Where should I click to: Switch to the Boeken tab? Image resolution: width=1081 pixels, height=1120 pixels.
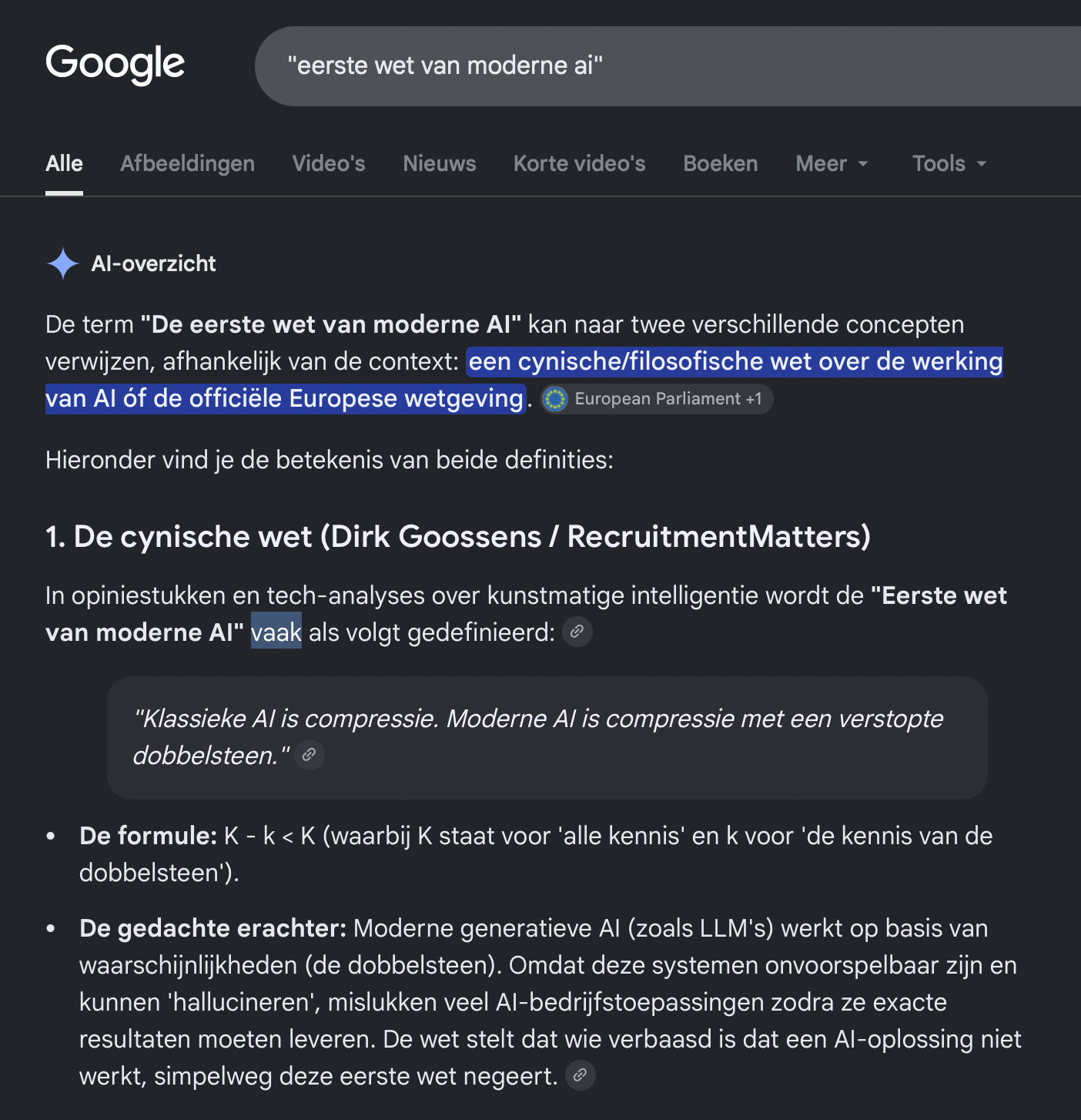(721, 163)
